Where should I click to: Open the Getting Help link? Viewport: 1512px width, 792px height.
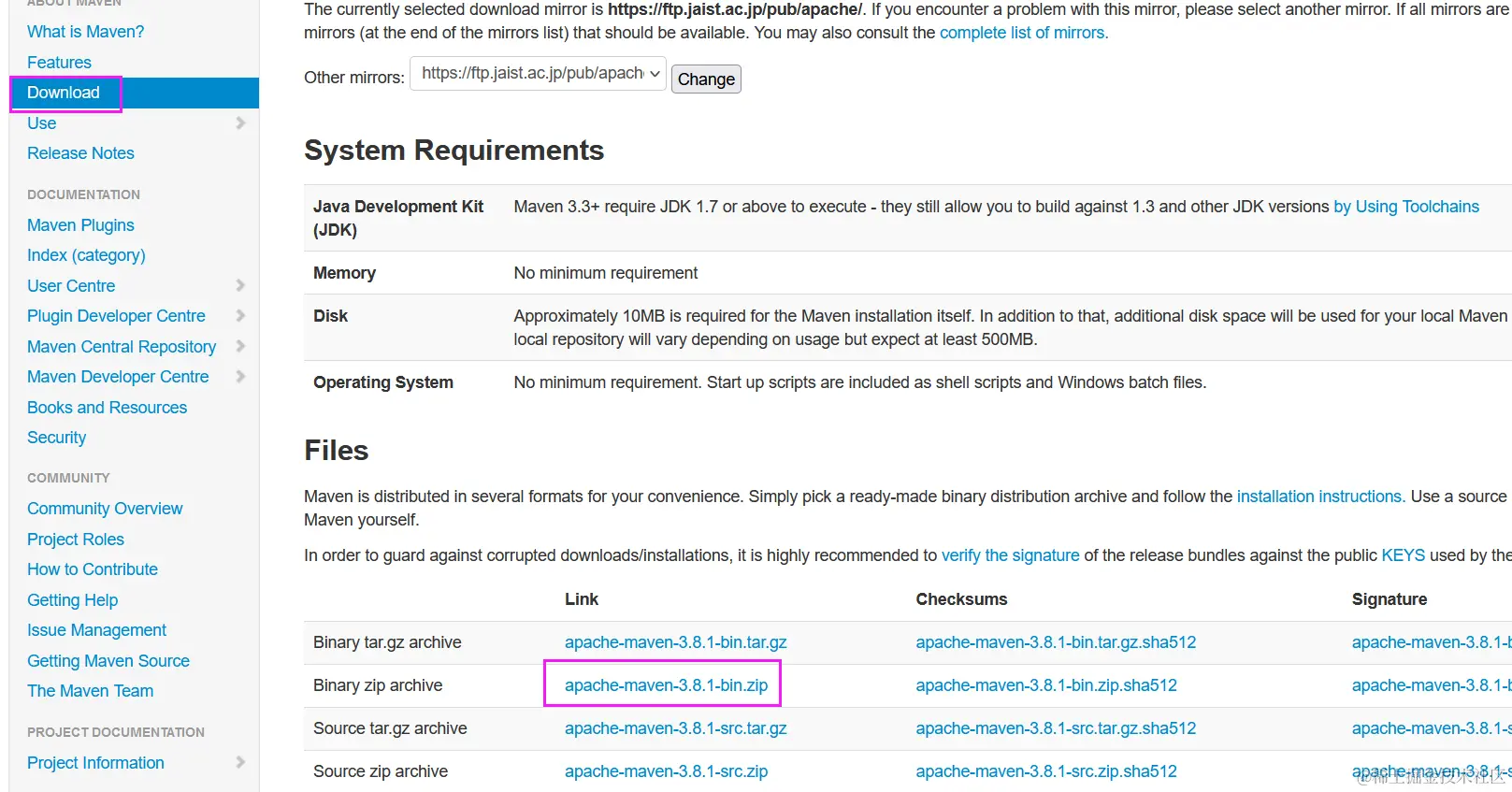(x=72, y=600)
